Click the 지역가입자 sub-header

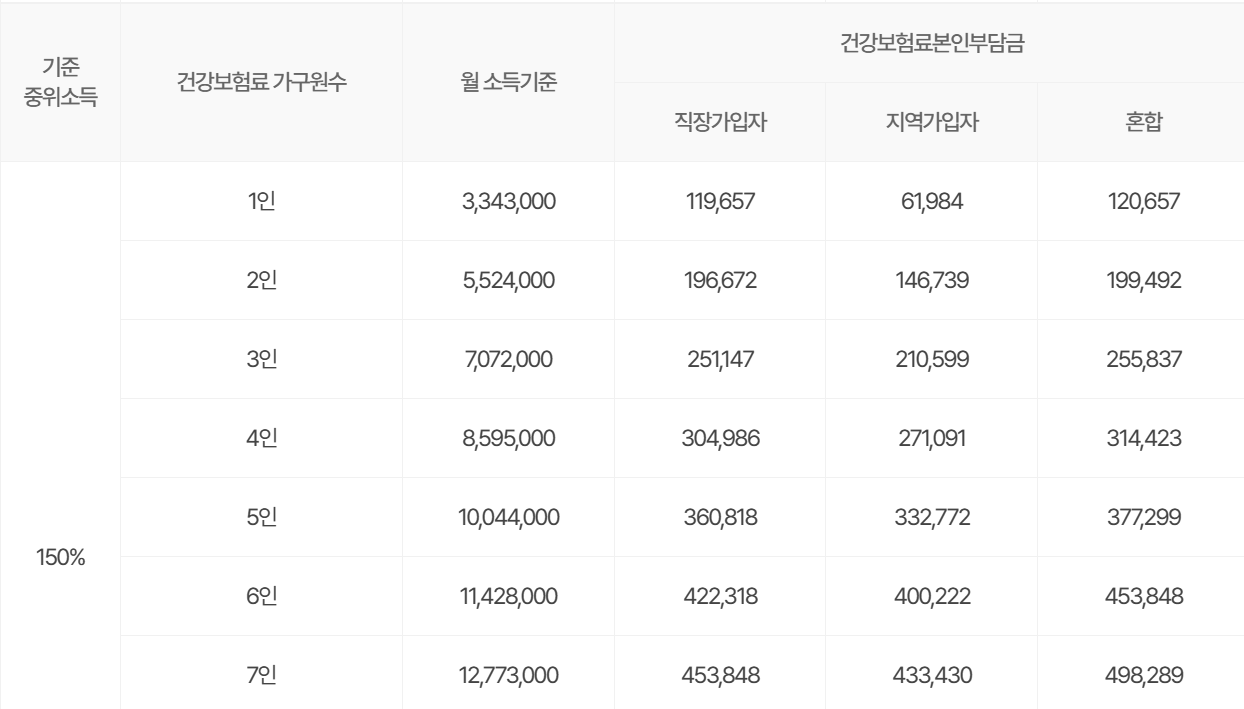tap(932, 123)
